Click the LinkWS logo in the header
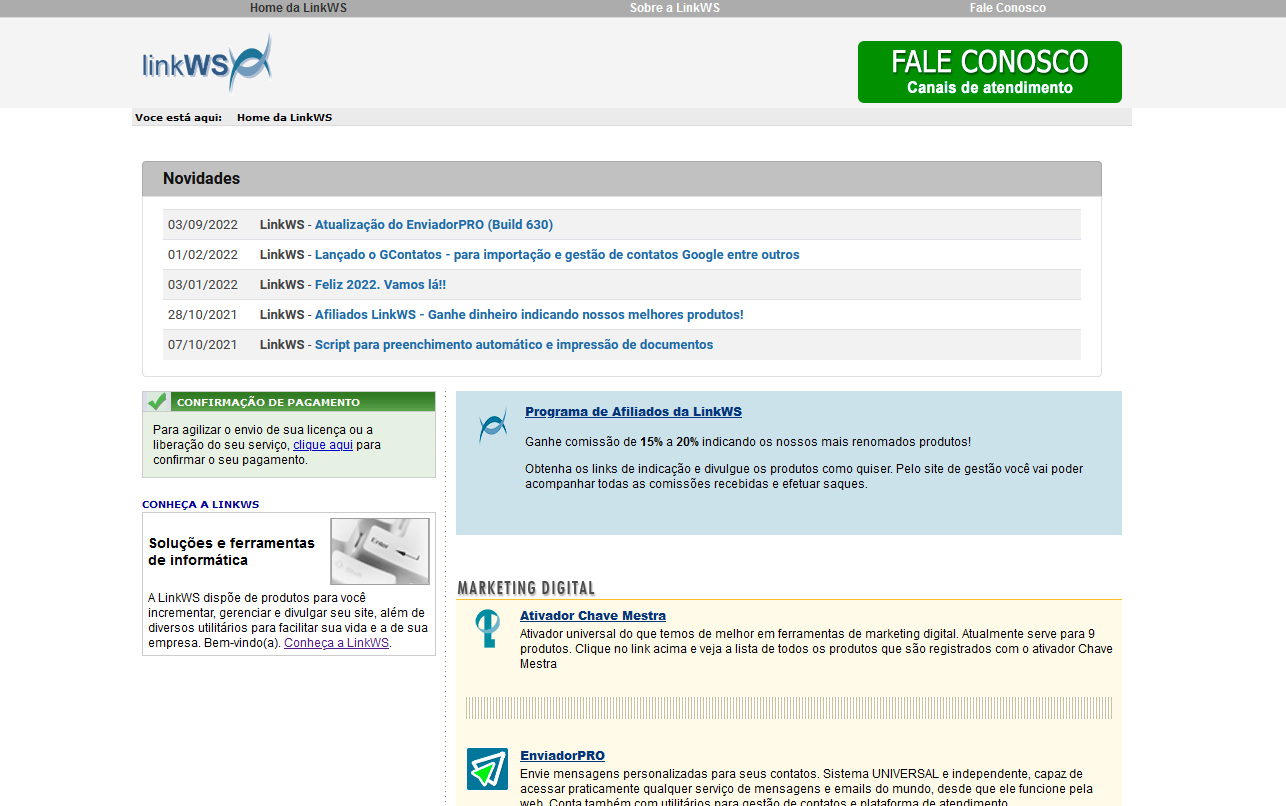Viewport: 1286px width, 806px height. [207, 62]
